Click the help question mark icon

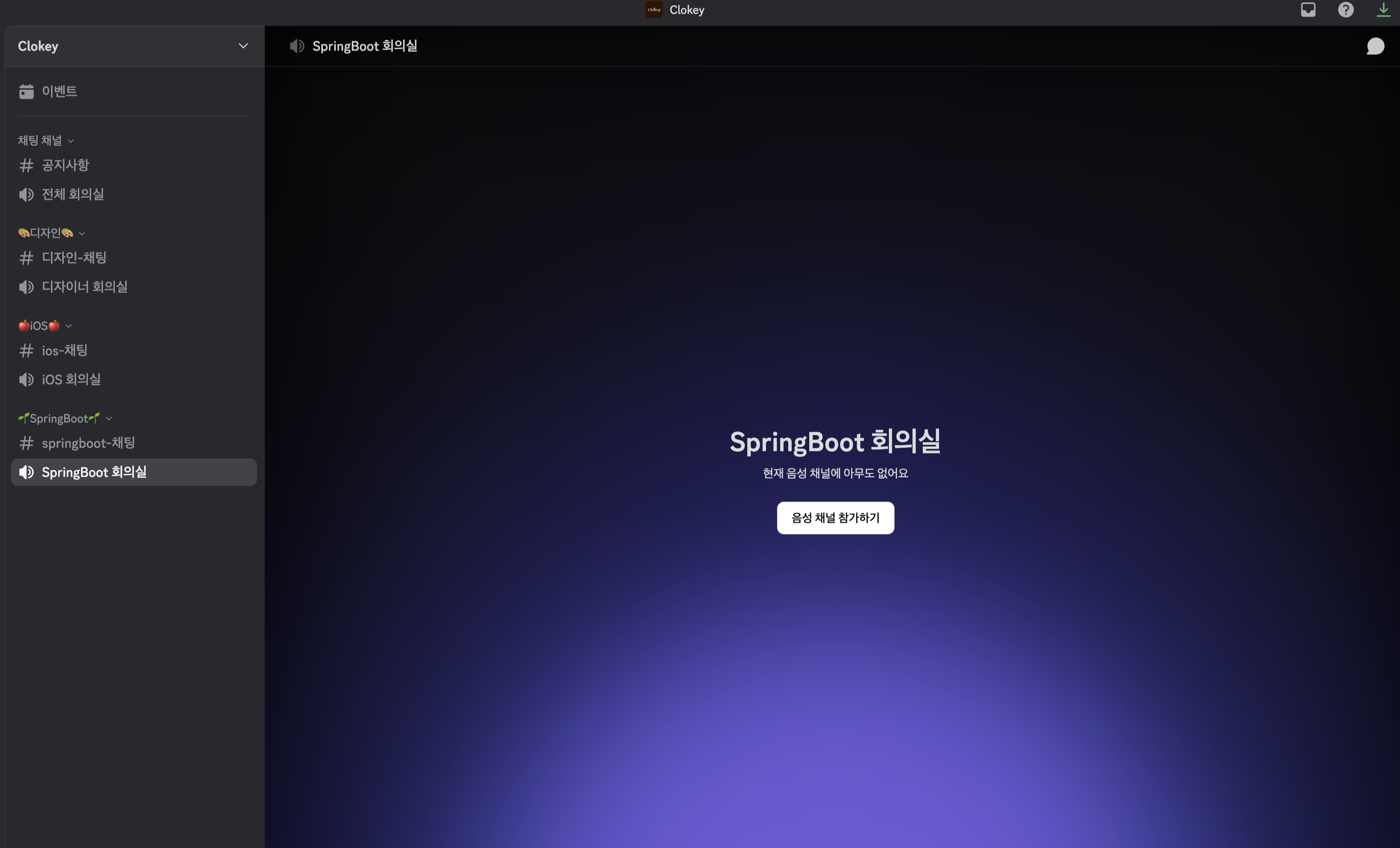pyautogui.click(x=1346, y=10)
